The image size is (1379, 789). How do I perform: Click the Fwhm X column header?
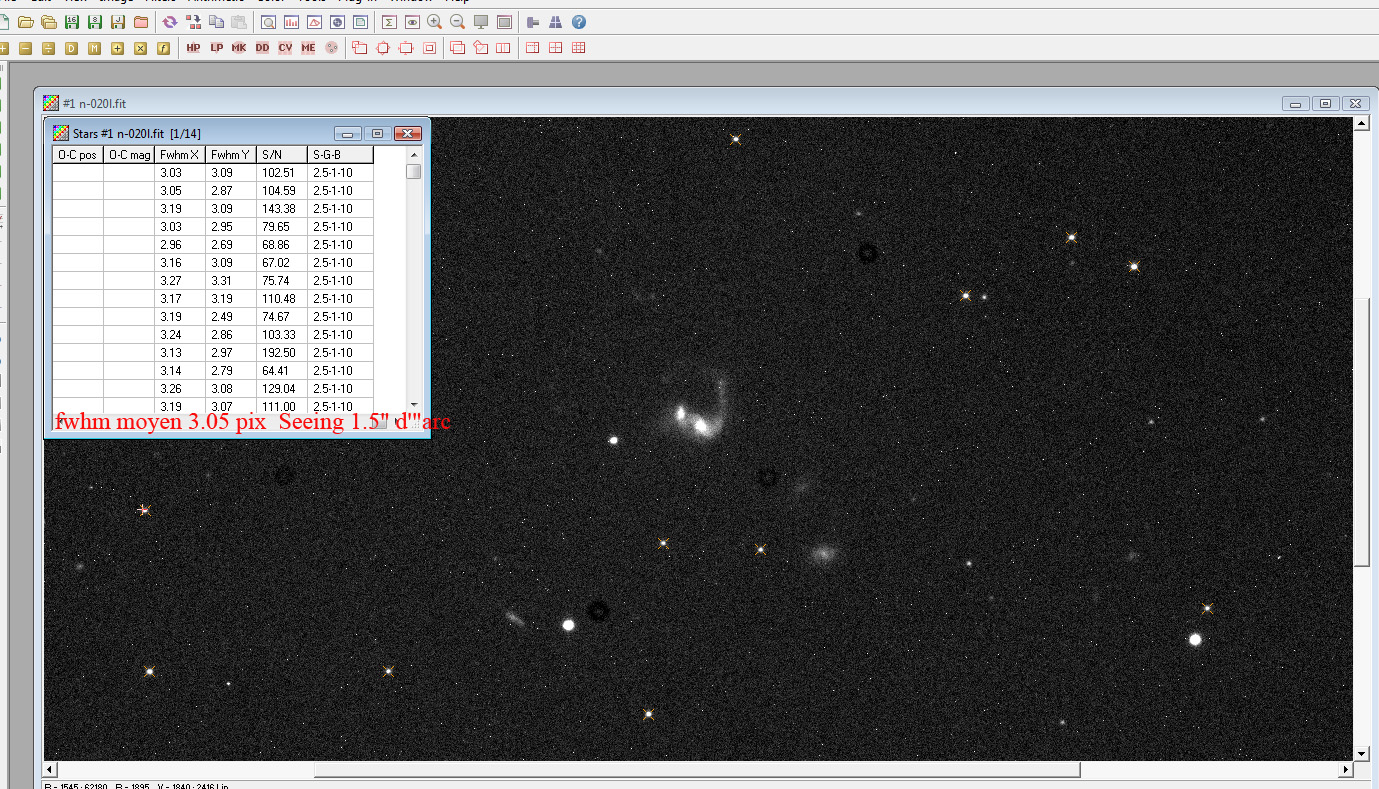(x=181, y=155)
